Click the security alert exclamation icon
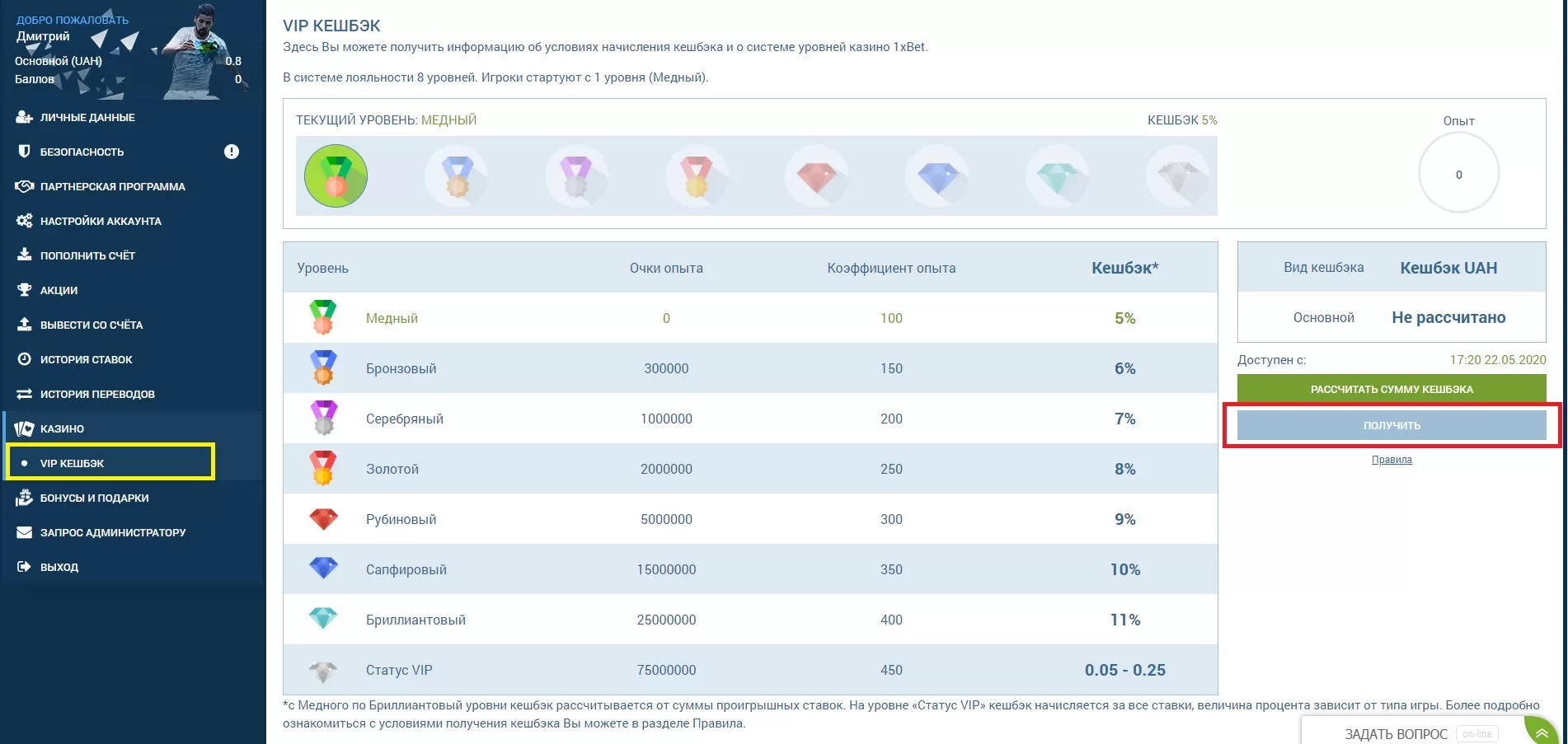The height and width of the screenshot is (744, 1568). 232,152
